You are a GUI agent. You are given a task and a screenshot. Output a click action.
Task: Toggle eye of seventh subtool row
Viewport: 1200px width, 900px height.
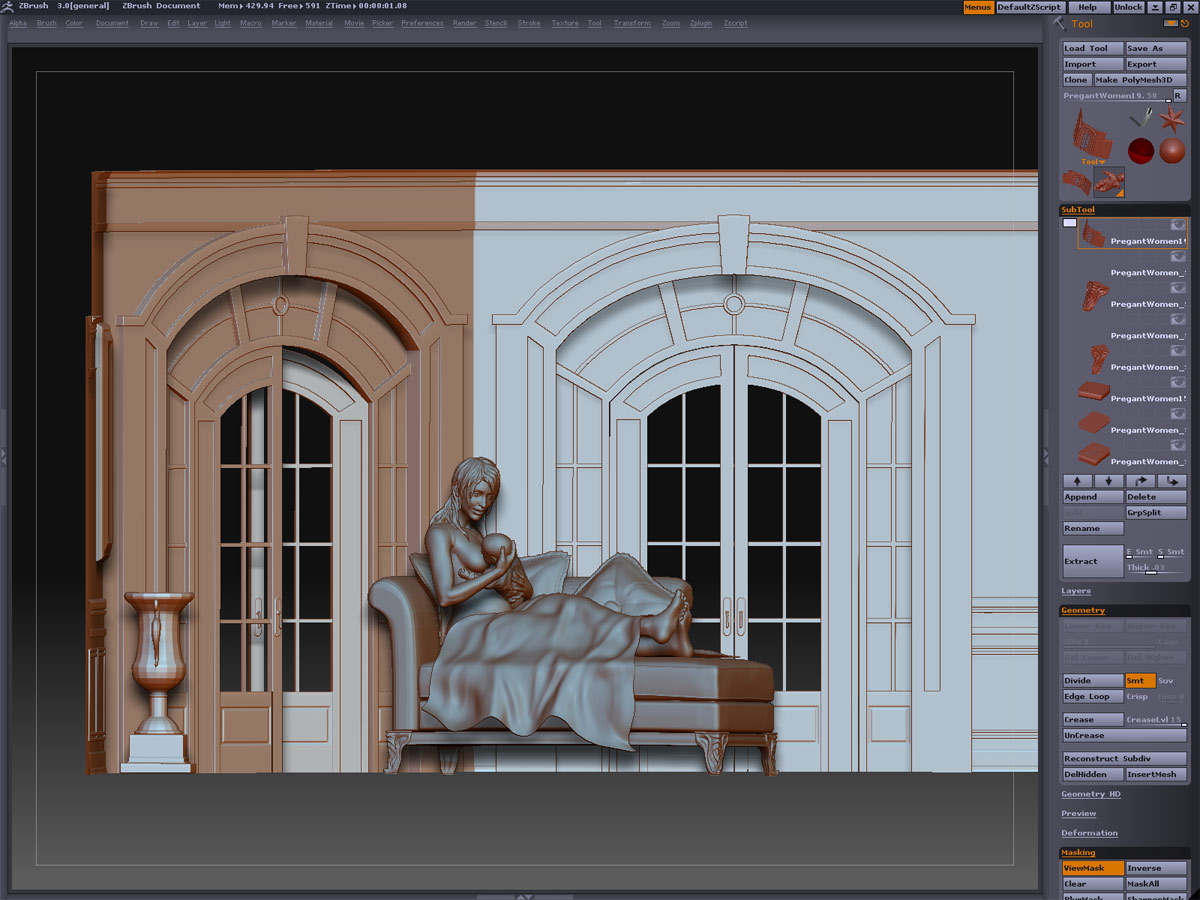click(1178, 414)
